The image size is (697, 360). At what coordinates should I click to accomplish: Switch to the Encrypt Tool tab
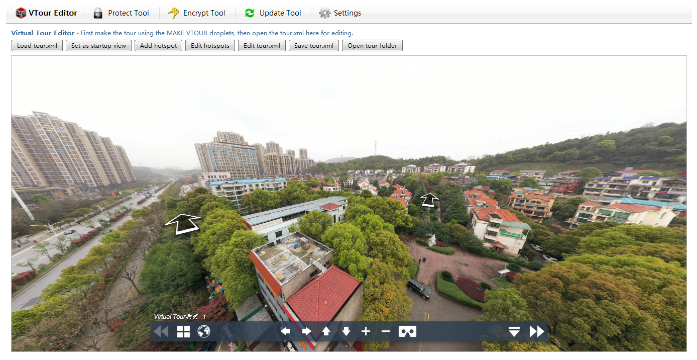(196, 13)
